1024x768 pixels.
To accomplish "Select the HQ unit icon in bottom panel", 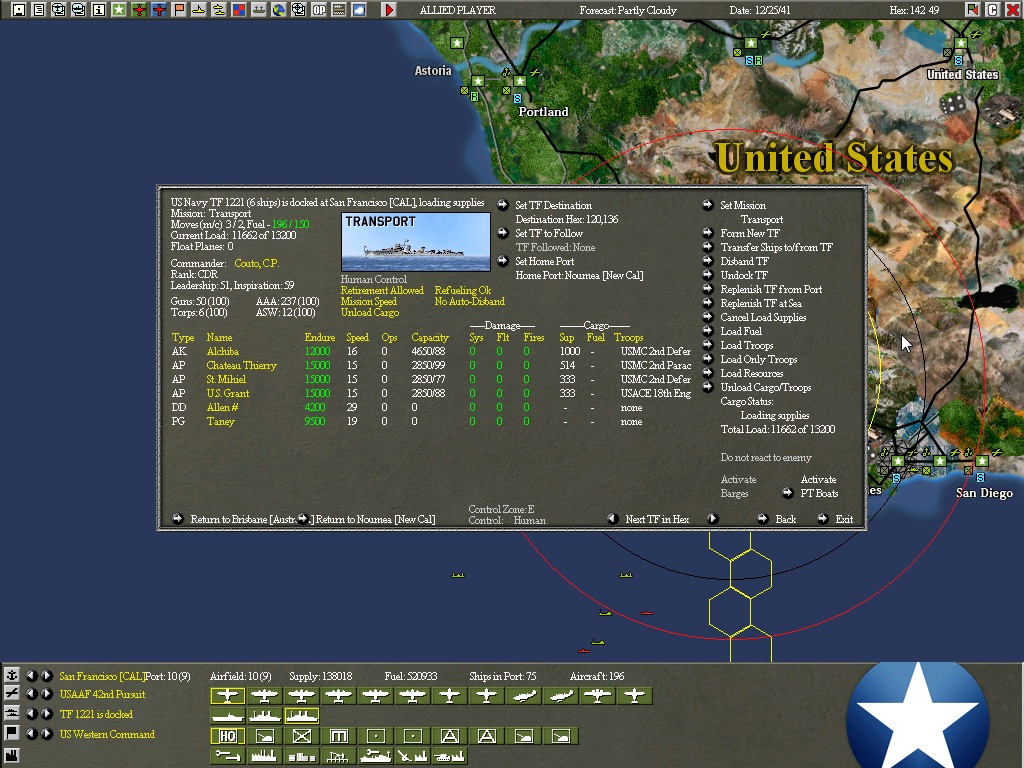I will 228,736.
